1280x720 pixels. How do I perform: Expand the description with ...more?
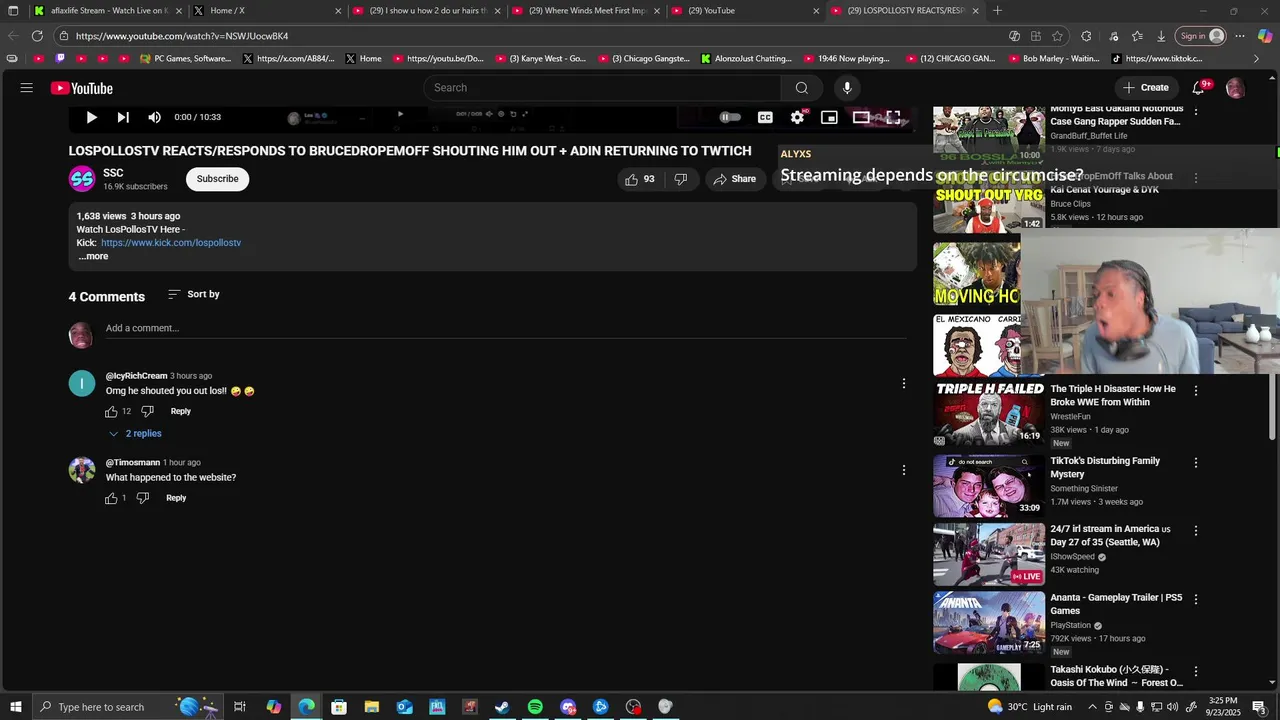pos(93,257)
